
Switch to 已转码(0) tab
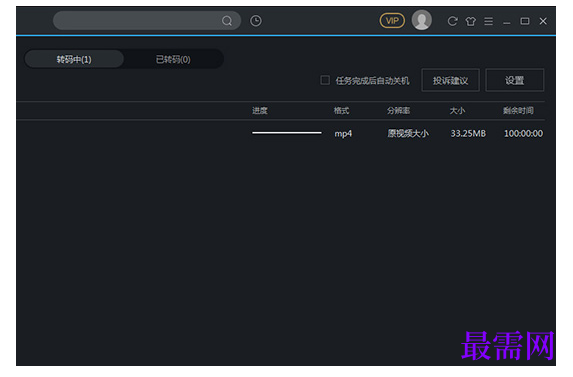coord(173,59)
